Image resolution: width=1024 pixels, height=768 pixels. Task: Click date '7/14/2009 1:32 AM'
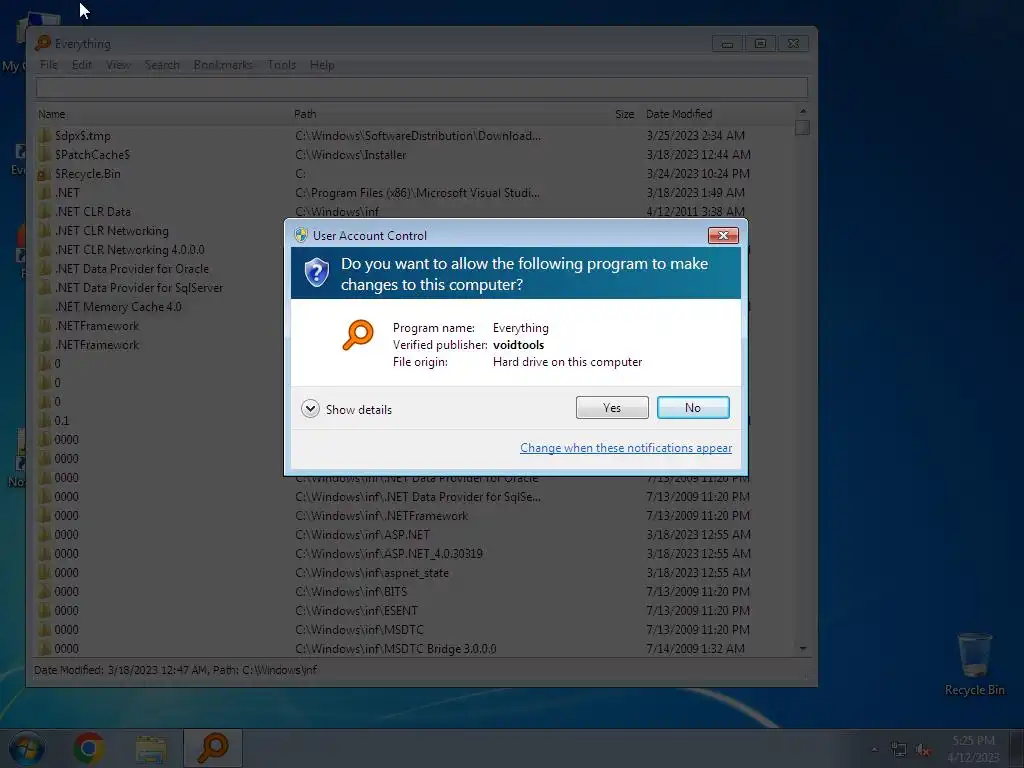coord(696,648)
